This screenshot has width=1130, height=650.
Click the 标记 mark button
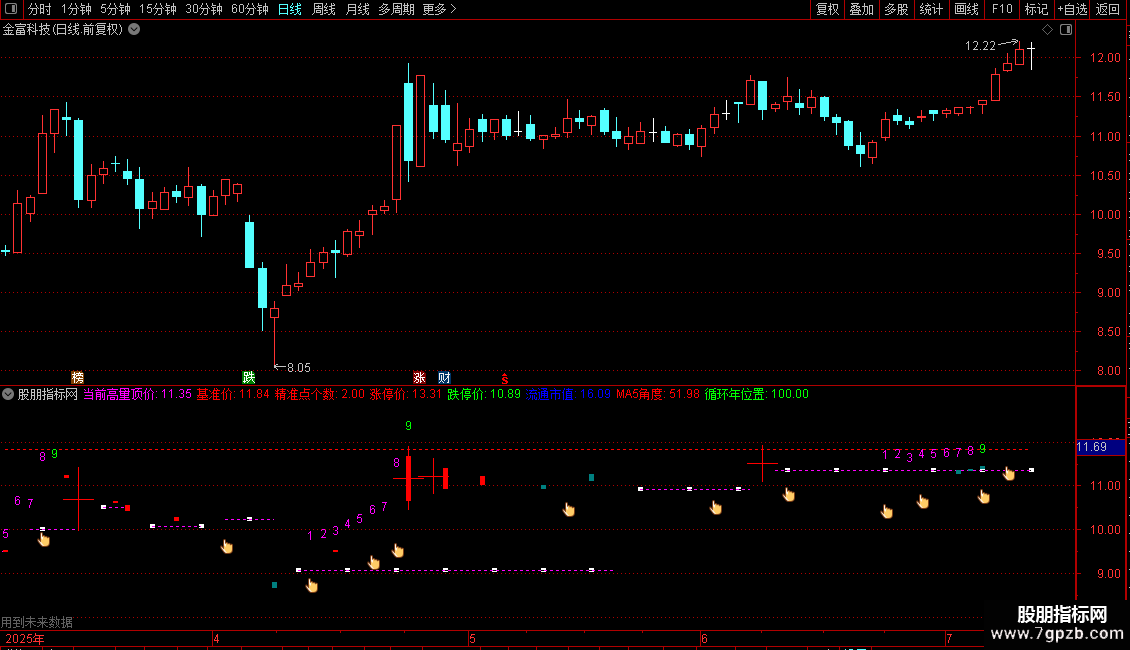click(1036, 9)
